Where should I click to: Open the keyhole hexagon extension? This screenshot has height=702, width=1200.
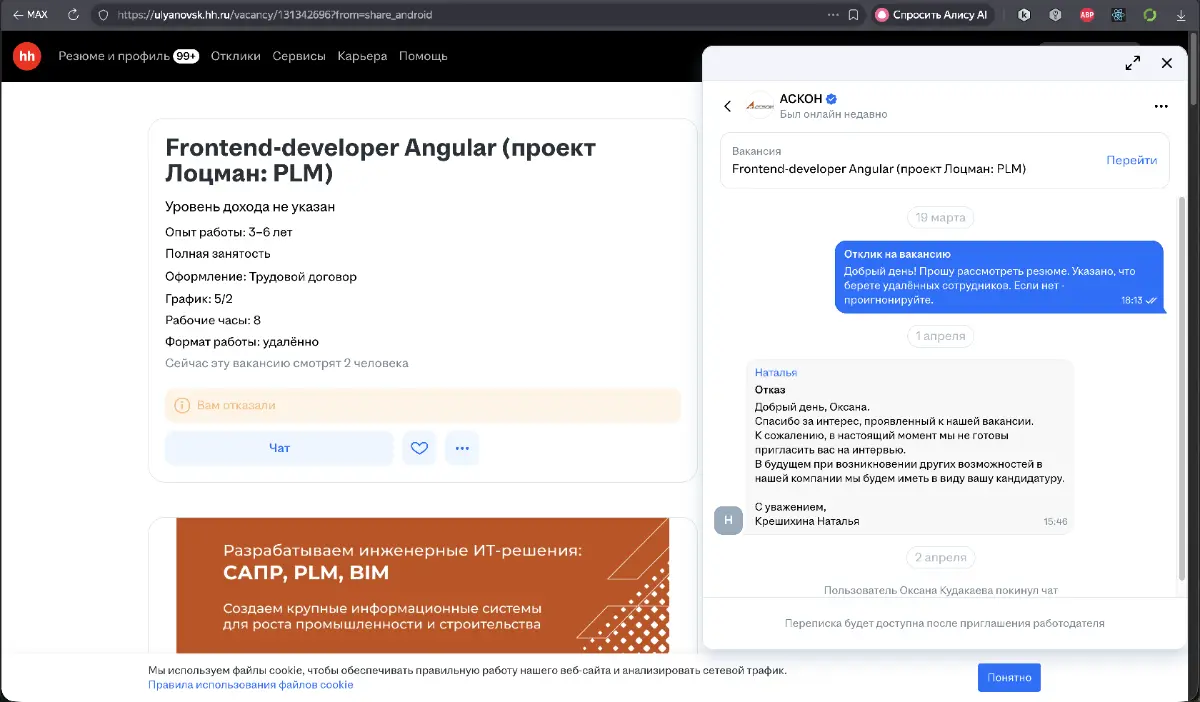pos(1055,15)
